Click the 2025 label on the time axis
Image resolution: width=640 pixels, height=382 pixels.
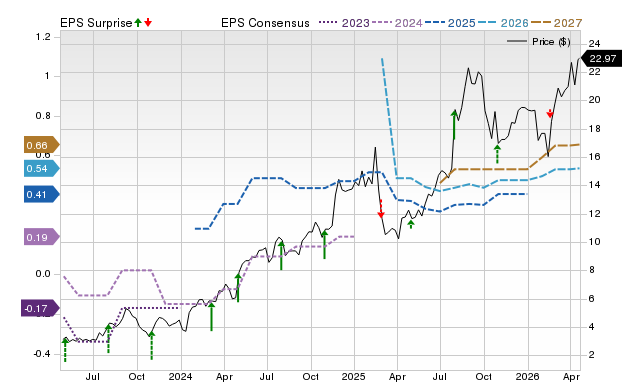(354, 376)
